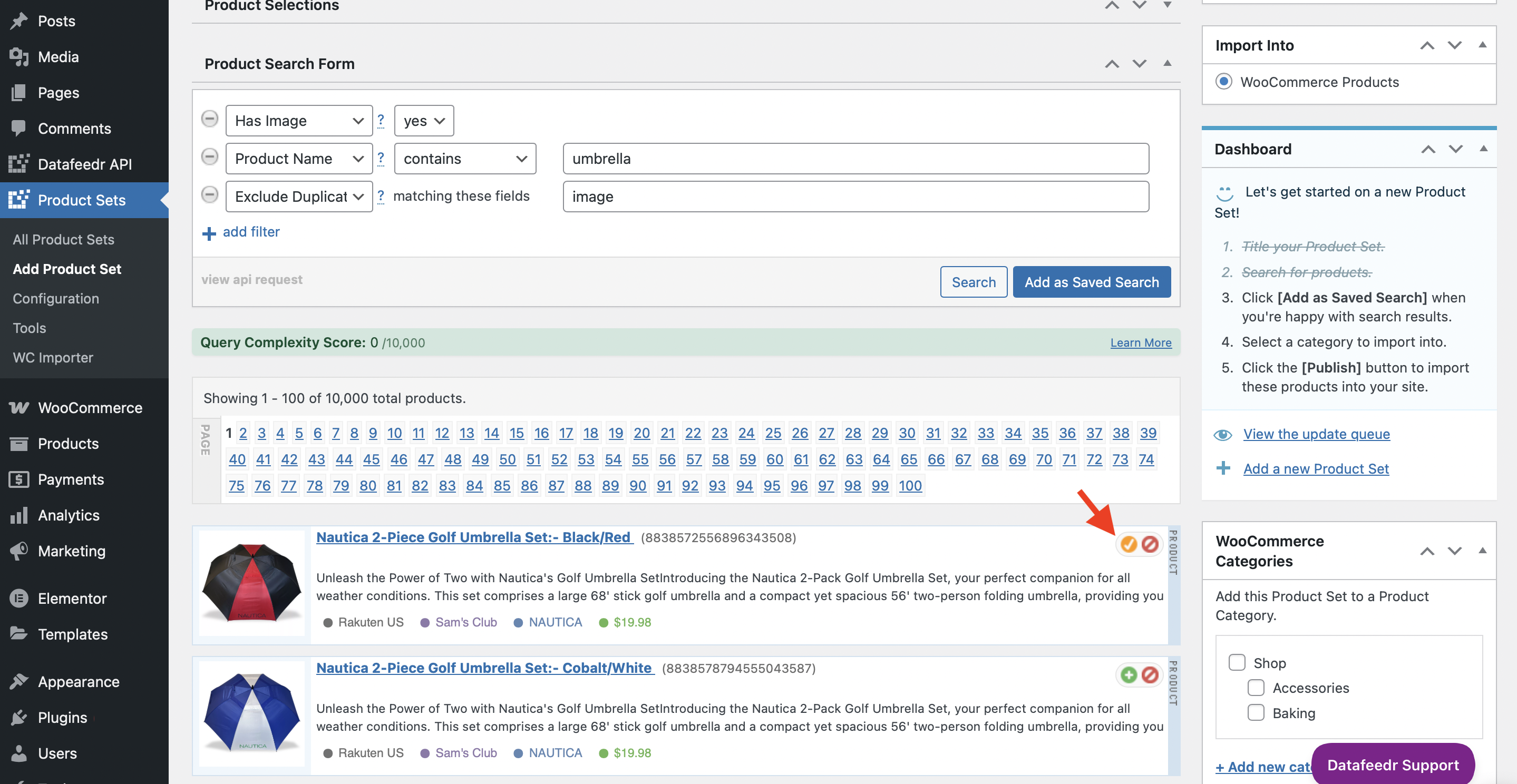Open the Has Image field dropdown
The height and width of the screenshot is (784, 1517).
click(x=298, y=121)
